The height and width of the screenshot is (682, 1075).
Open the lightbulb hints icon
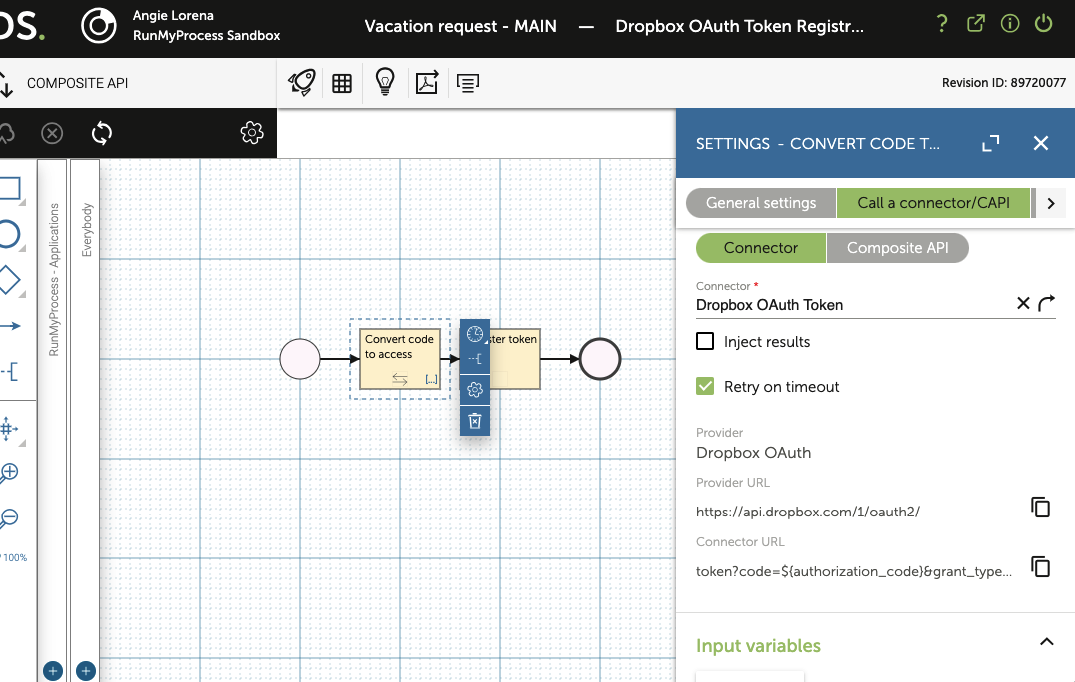(x=385, y=82)
